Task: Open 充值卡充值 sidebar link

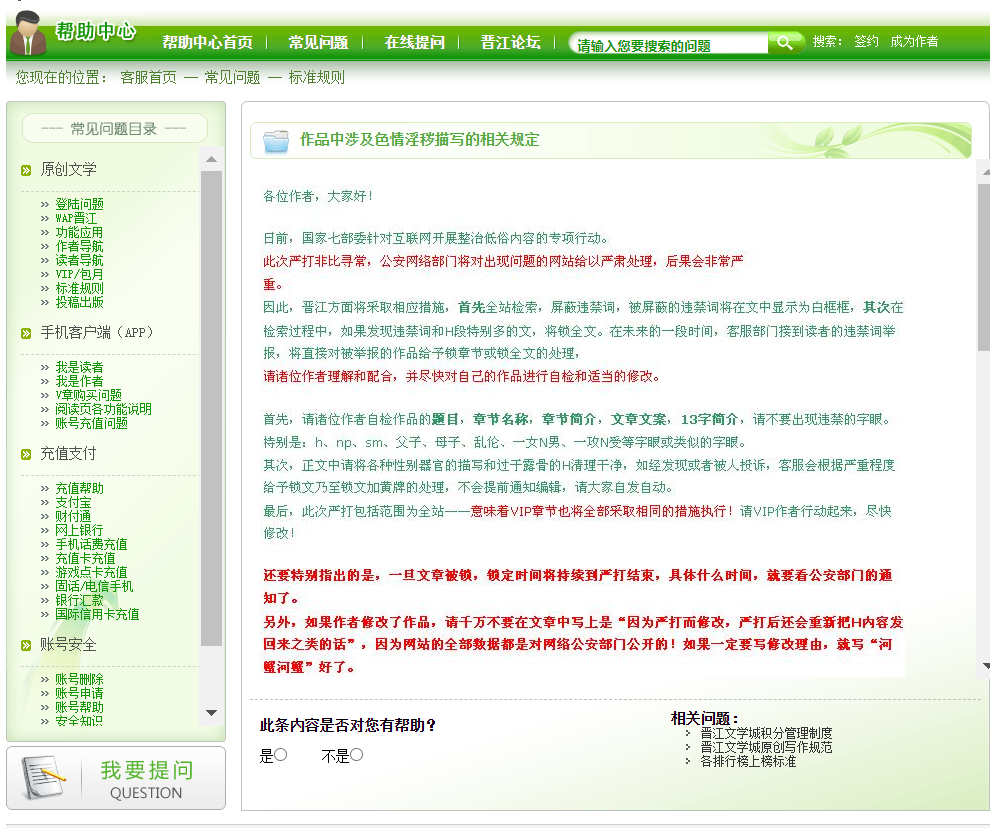Action: (x=86, y=559)
